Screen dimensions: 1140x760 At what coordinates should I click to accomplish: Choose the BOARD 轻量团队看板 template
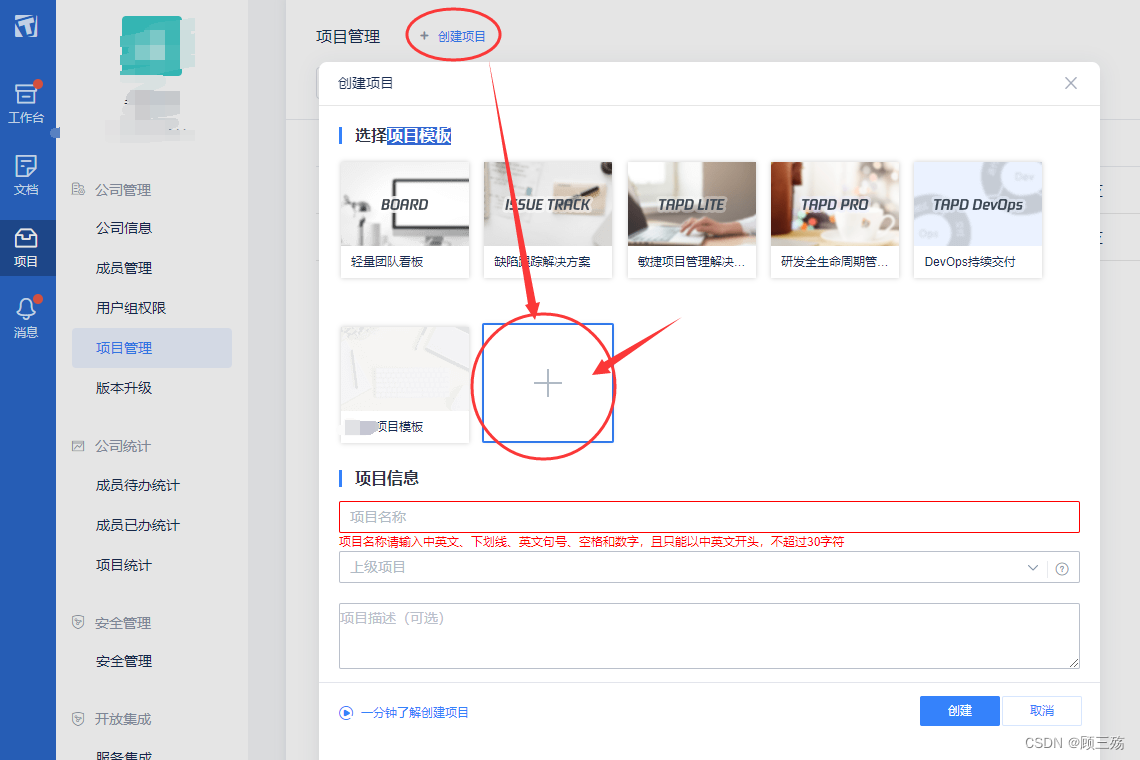(x=405, y=220)
